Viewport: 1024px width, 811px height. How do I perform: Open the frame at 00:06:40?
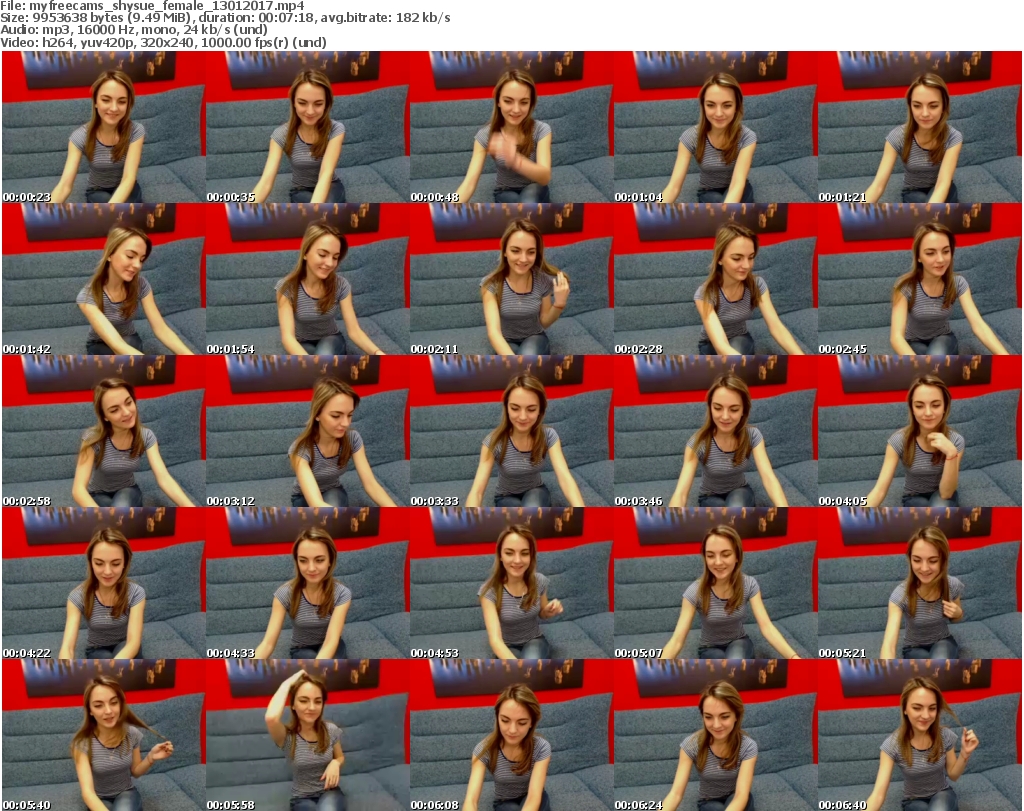(x=920, y=735)
